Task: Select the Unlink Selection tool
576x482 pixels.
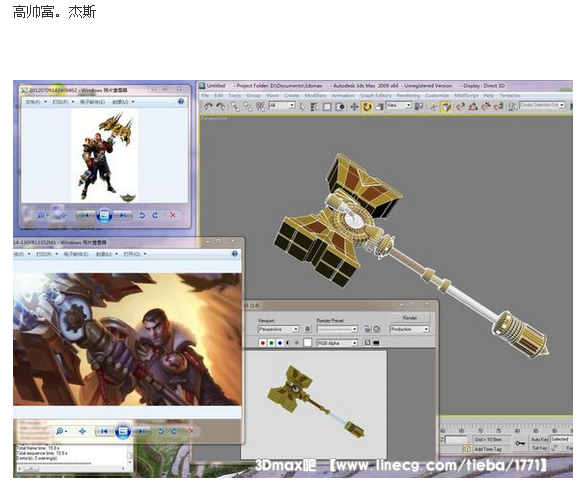Action: pos(248,107)
